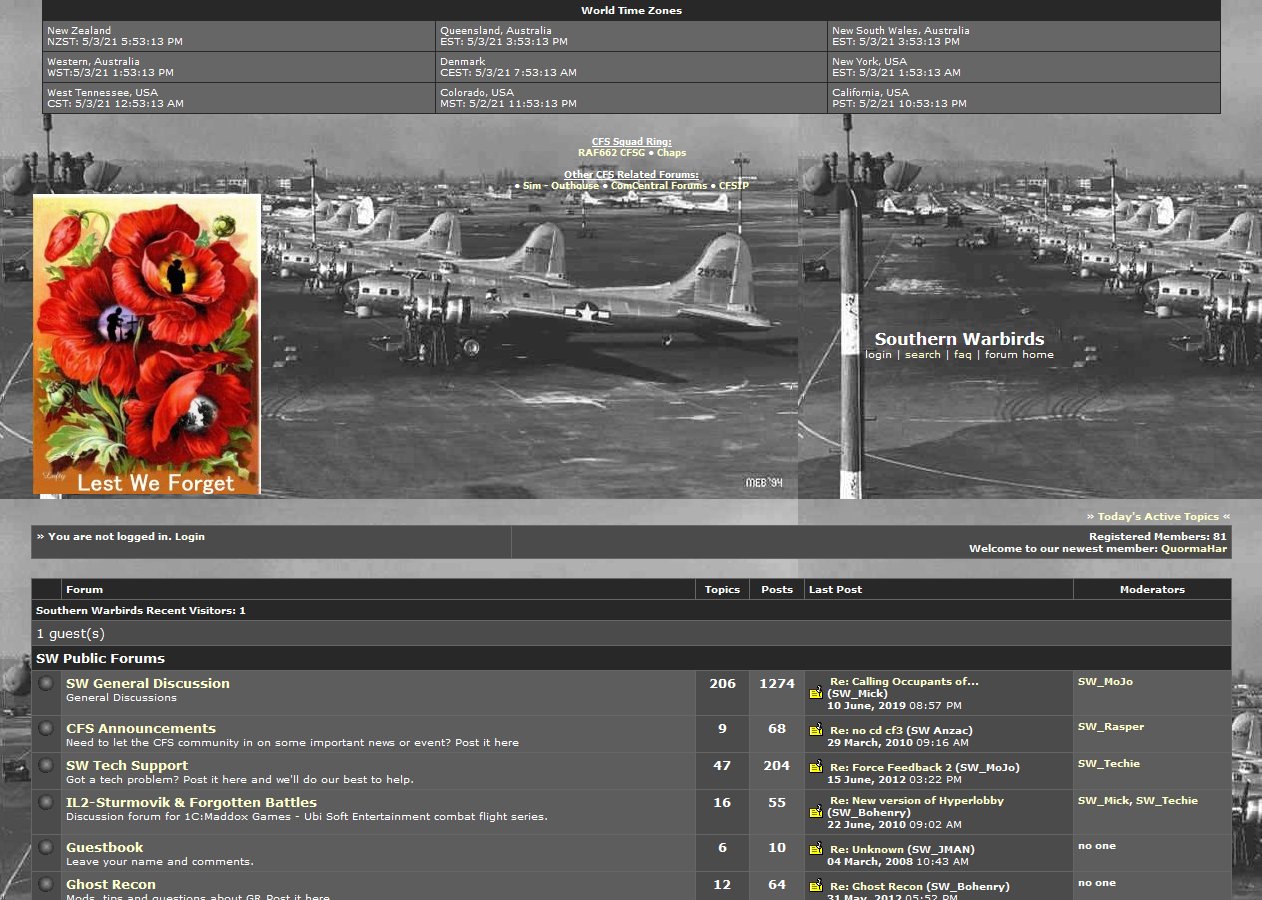Click the Lest We Forget poppy image
1262x900 pixels.
click(x=147, y=344)
